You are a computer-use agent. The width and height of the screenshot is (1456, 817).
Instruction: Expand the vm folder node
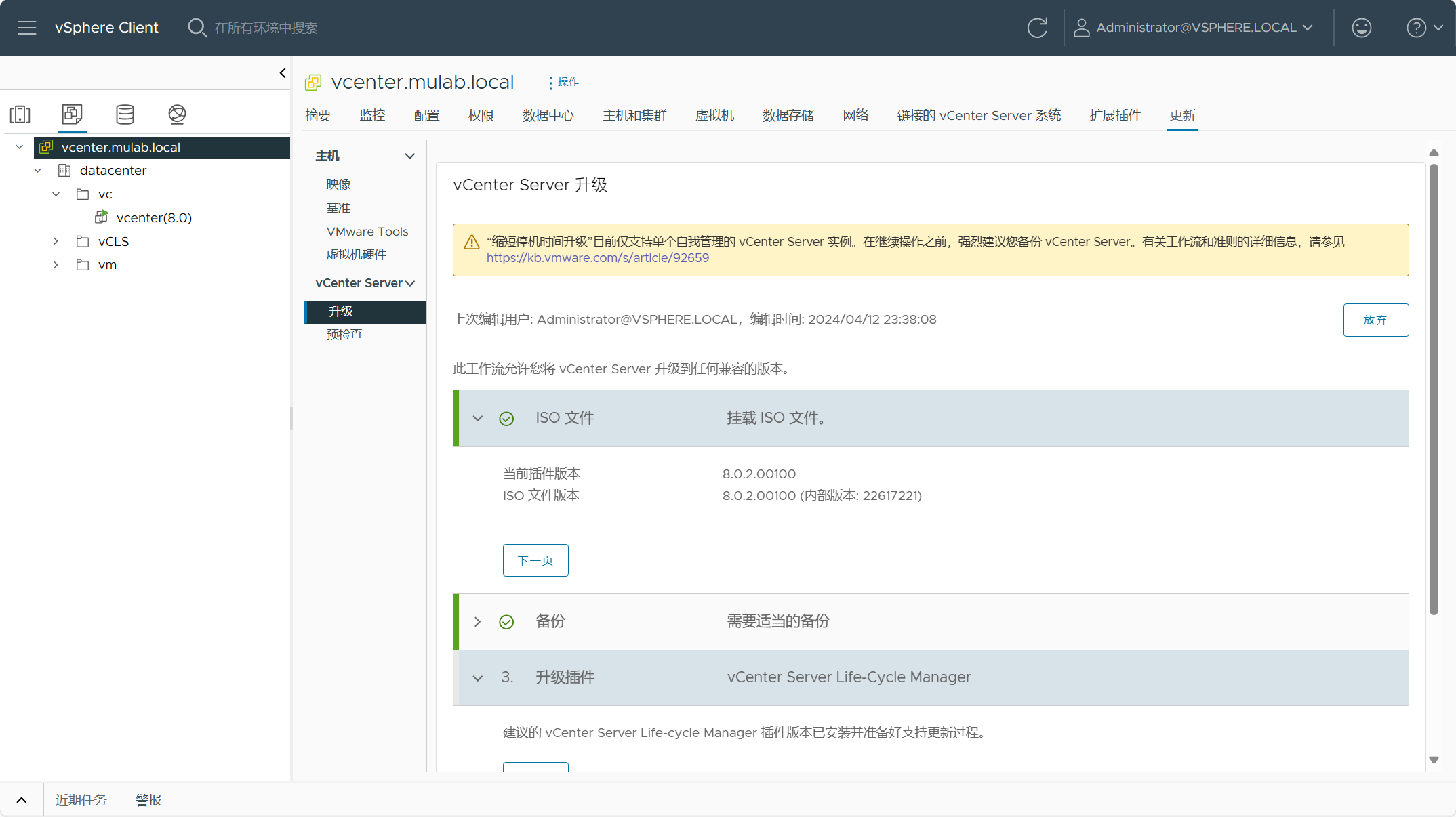coord(56,265)
